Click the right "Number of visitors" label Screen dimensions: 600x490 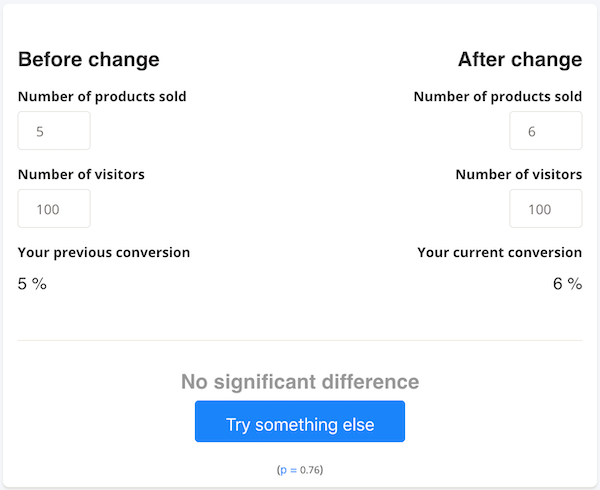click(519, 174)
